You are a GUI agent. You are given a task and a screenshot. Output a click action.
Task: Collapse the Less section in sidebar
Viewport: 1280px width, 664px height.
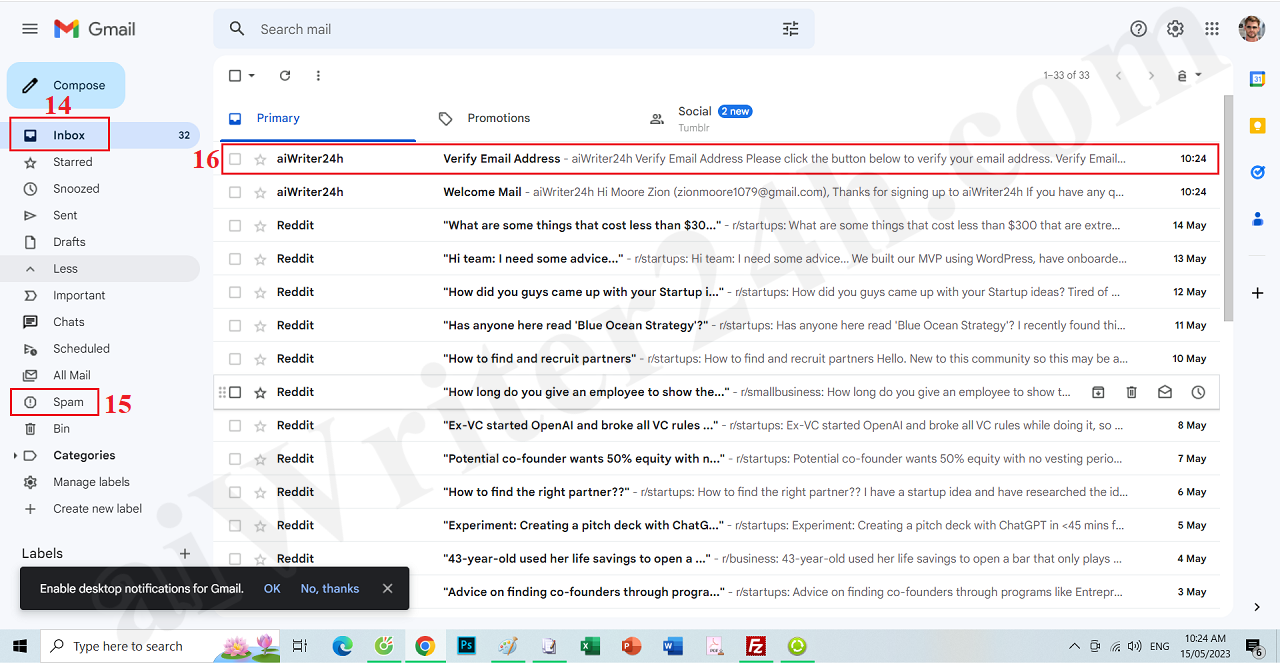pos(65,269)
